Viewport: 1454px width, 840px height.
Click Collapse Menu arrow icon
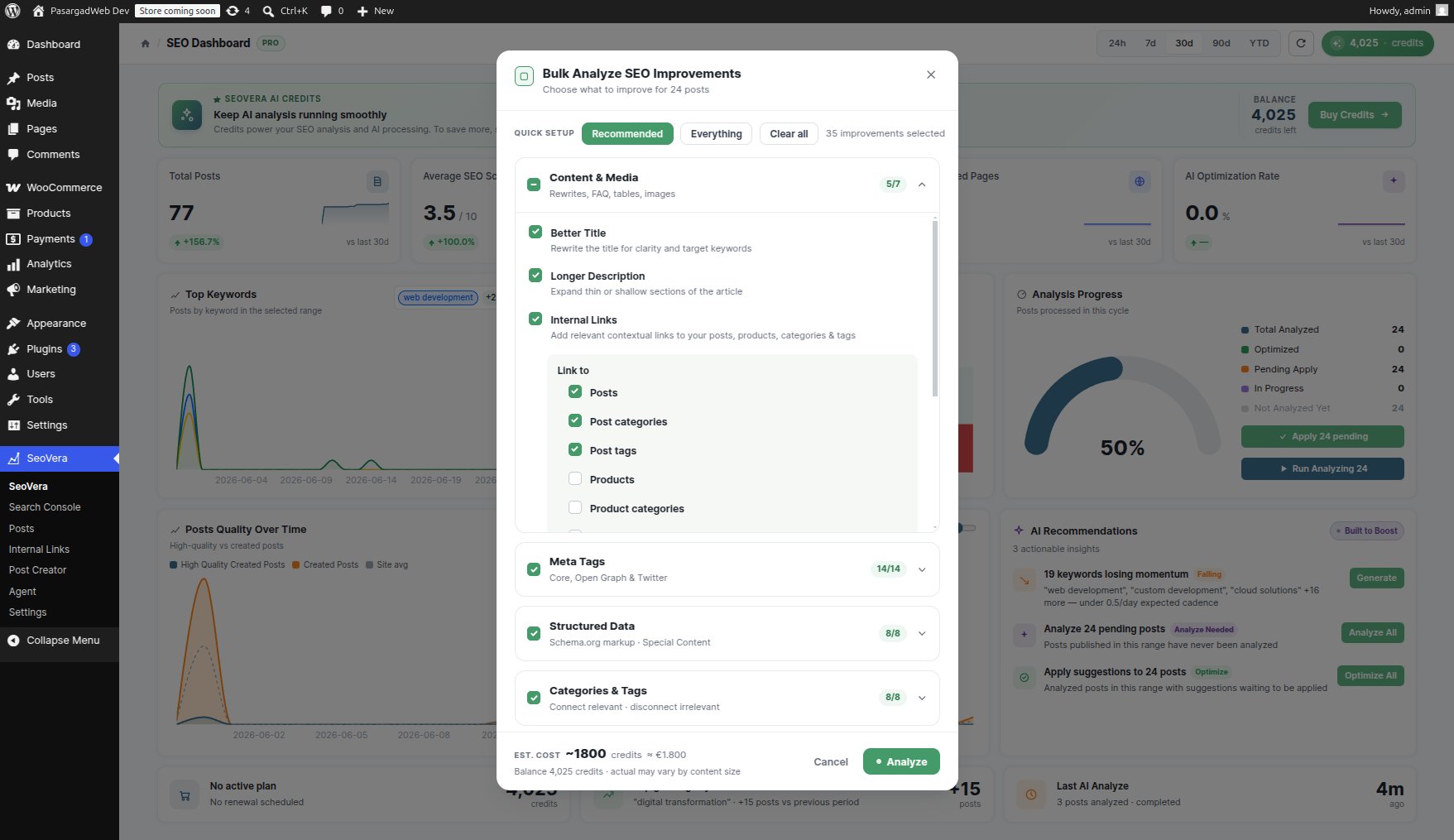click(13, 641)
